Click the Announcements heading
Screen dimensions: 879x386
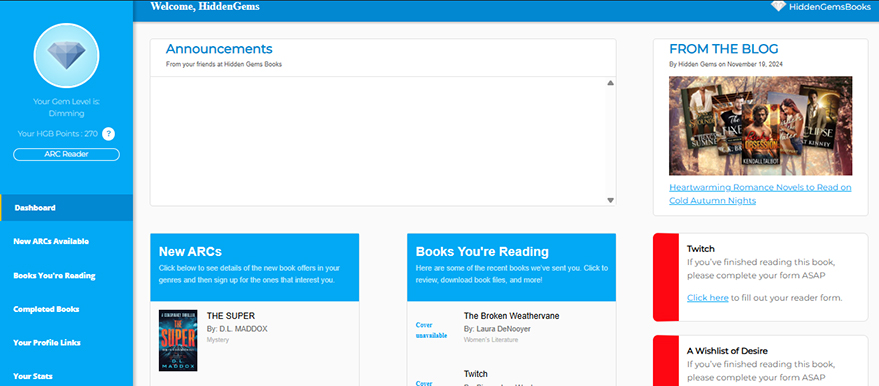pyautogui.click(x=219, y=49)
